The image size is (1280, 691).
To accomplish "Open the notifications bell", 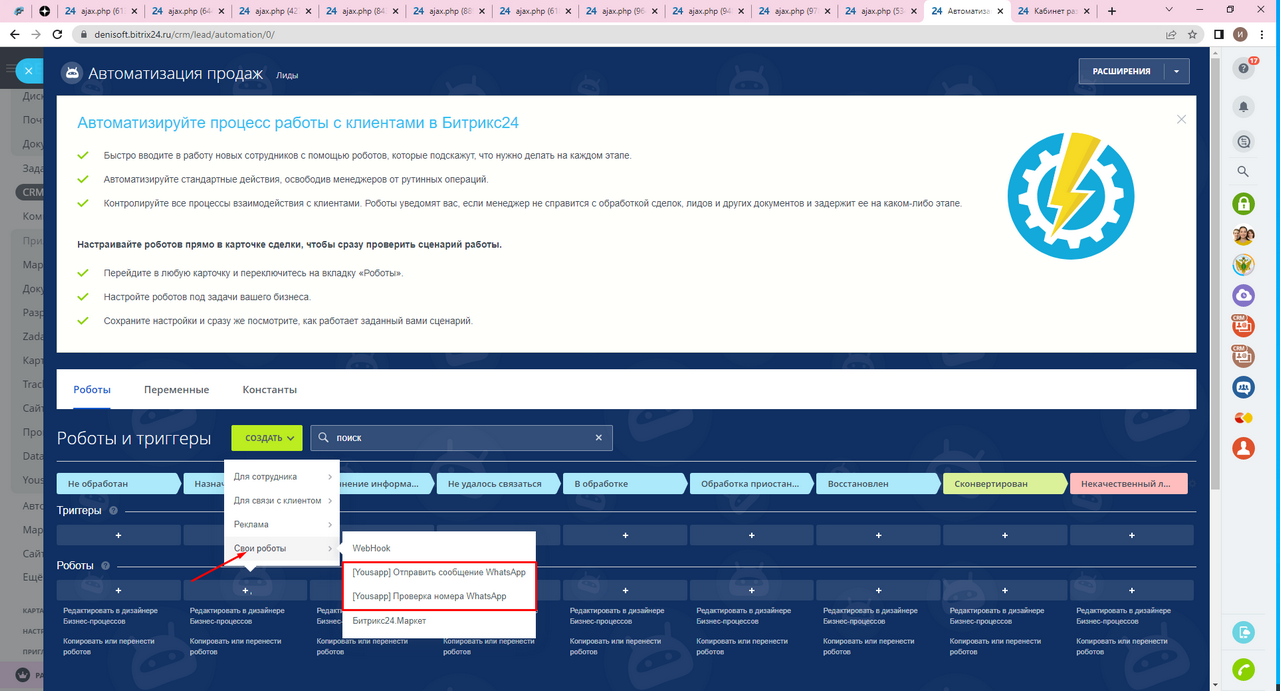I will tap(1244, 106).
